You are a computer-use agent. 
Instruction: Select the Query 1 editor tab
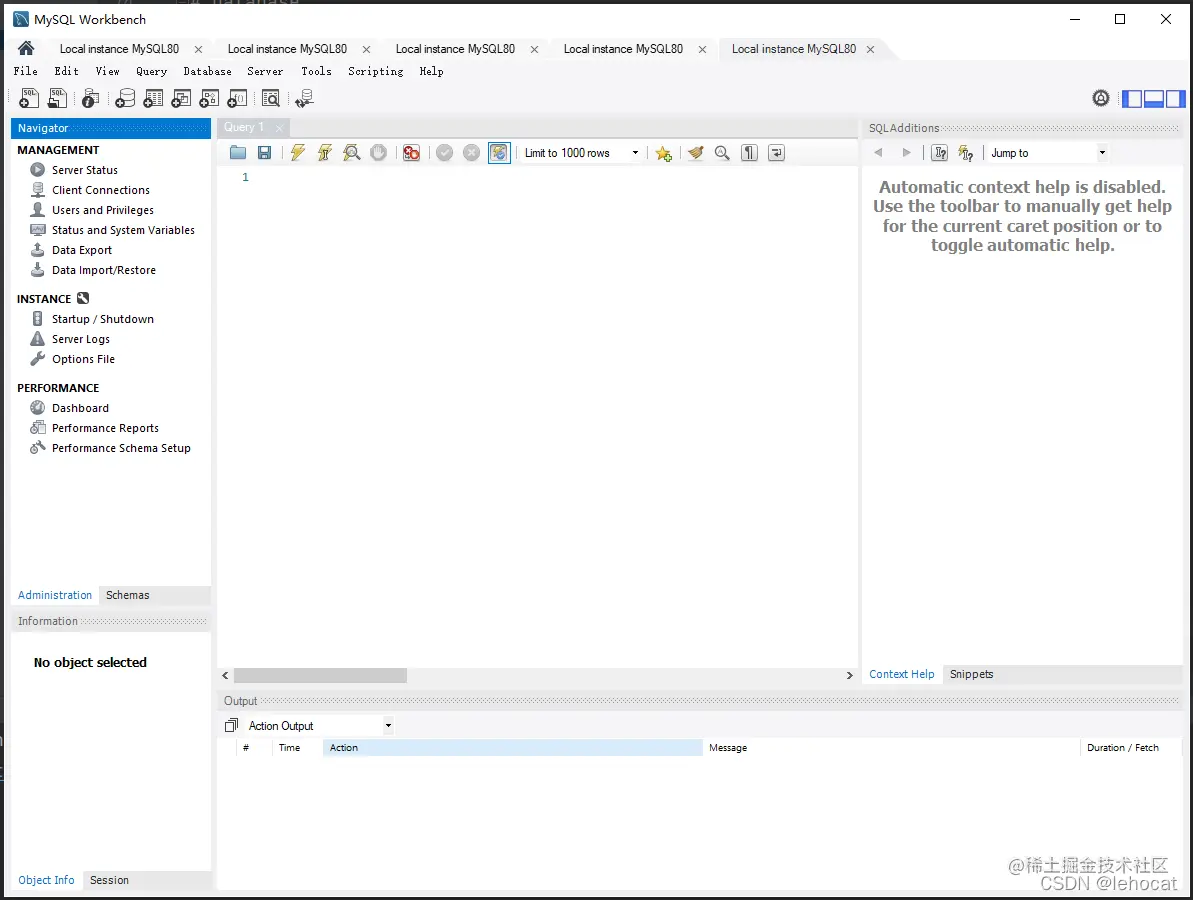244,127
